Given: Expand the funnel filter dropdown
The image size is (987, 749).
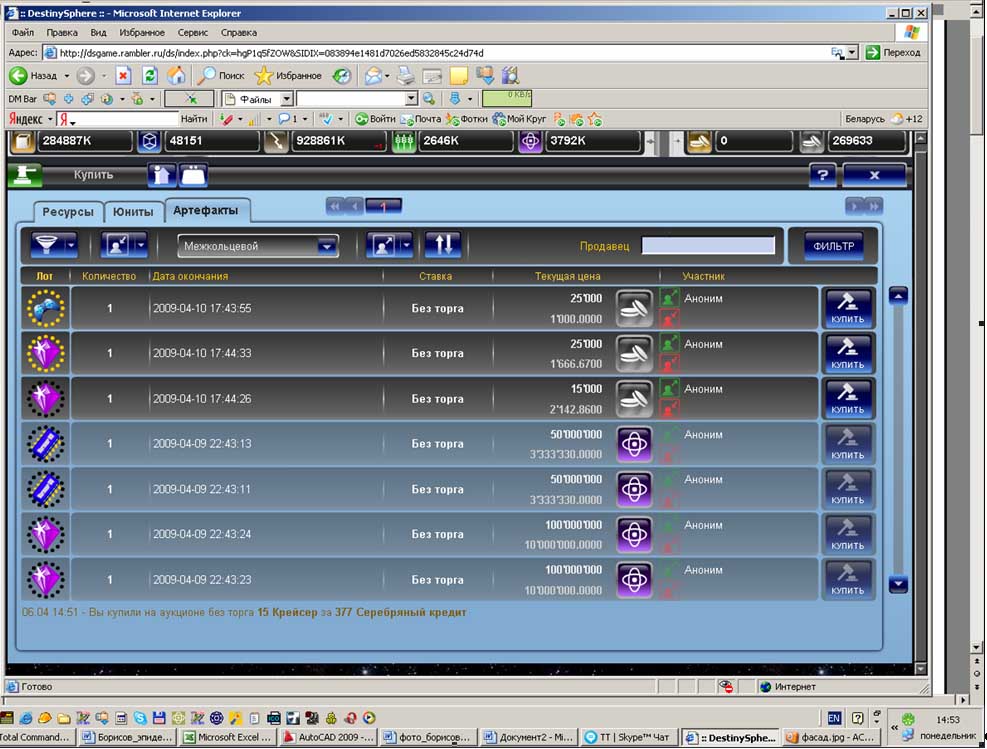Looking at the screenshot, I should (70, 245).
